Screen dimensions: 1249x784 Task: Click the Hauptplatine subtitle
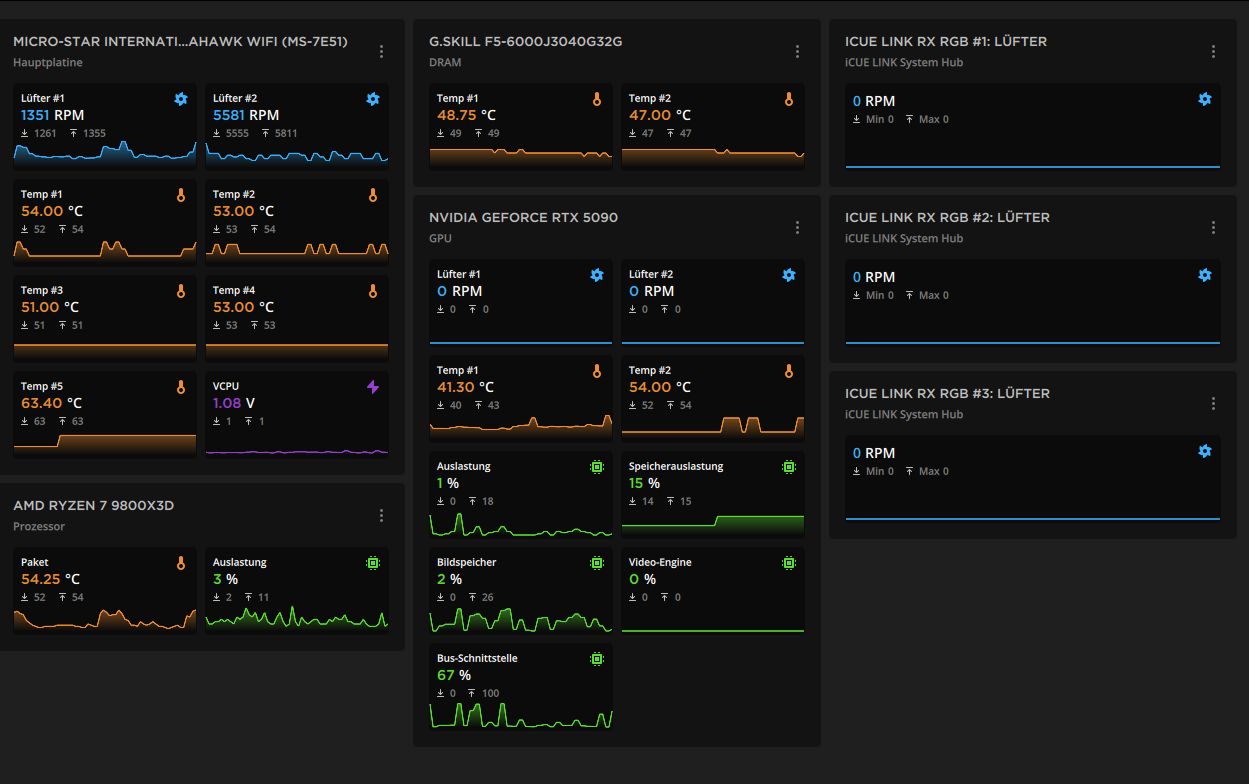click(x=48, y=62)
